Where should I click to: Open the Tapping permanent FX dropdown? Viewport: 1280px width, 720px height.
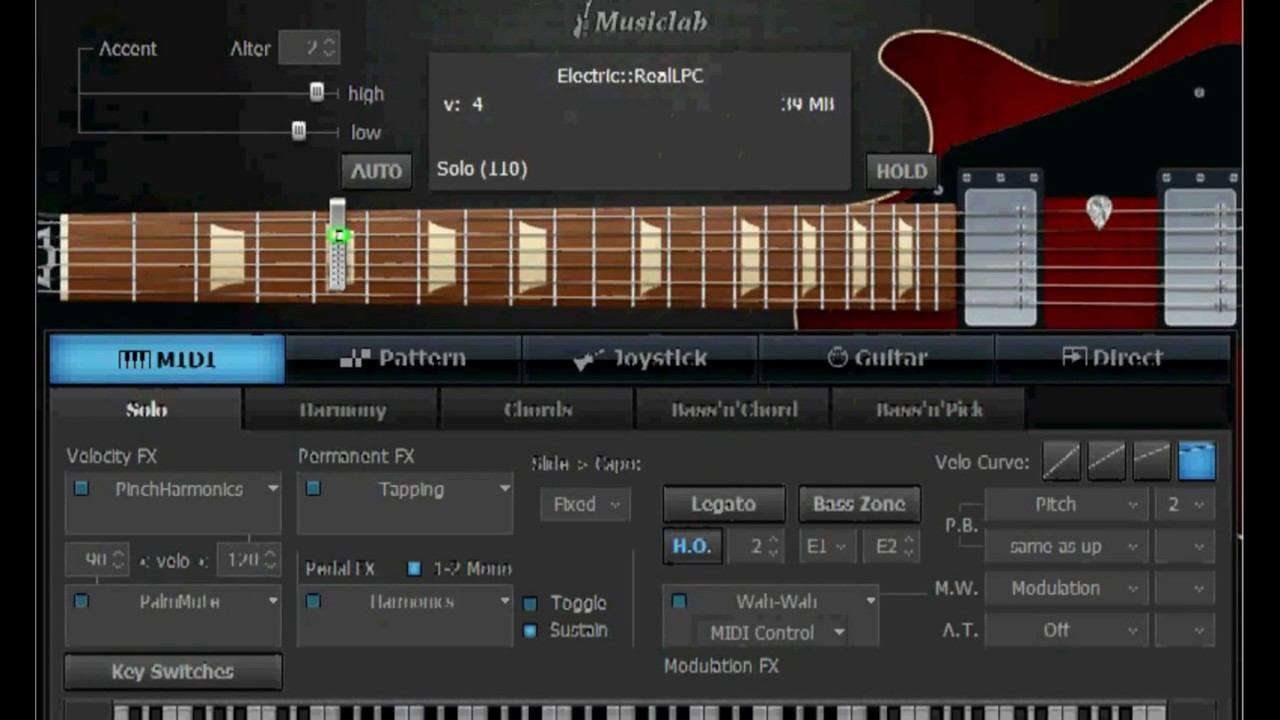pyautogui.click(x=504, y=489)
